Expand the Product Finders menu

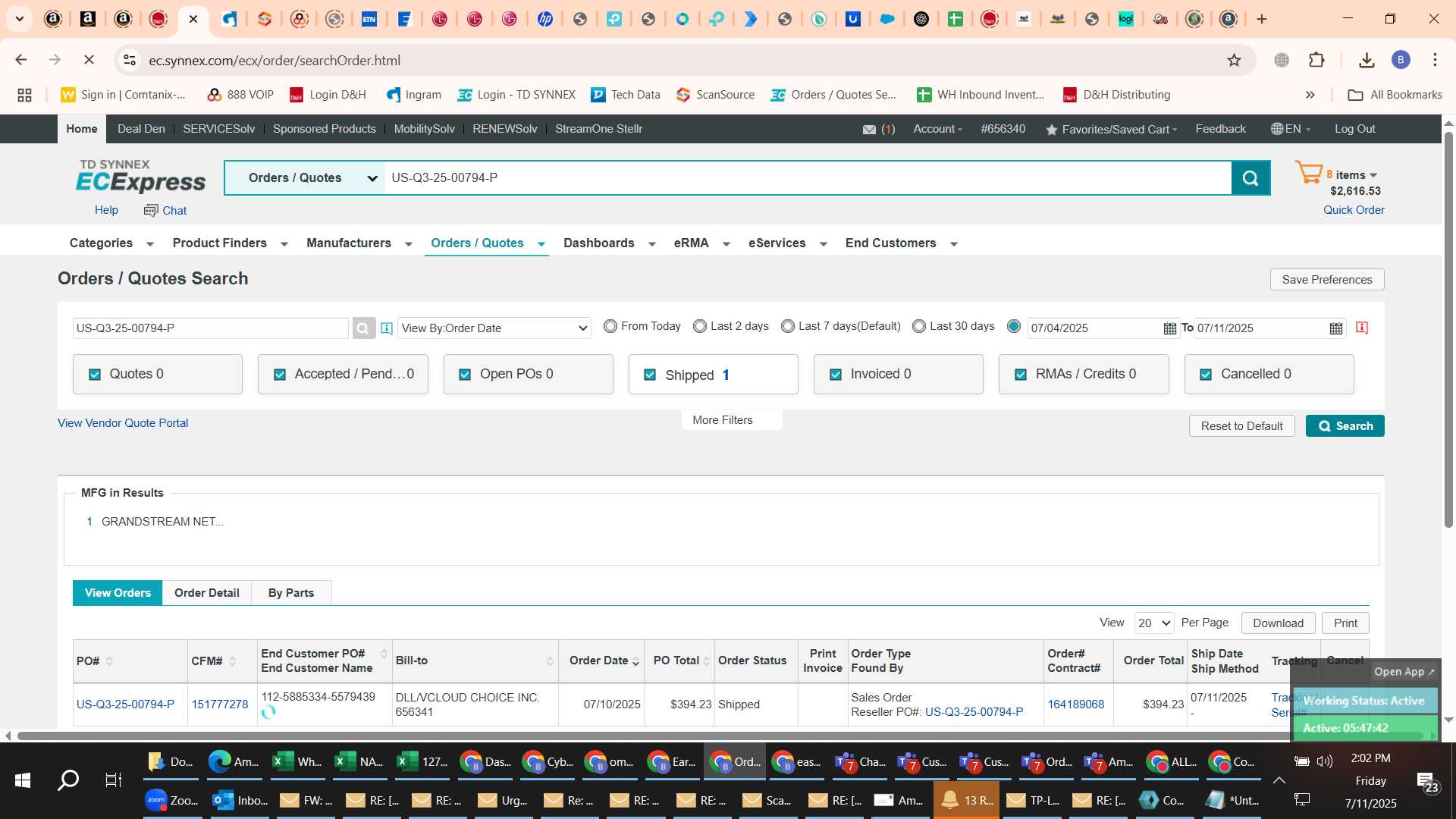pos(231,243)
